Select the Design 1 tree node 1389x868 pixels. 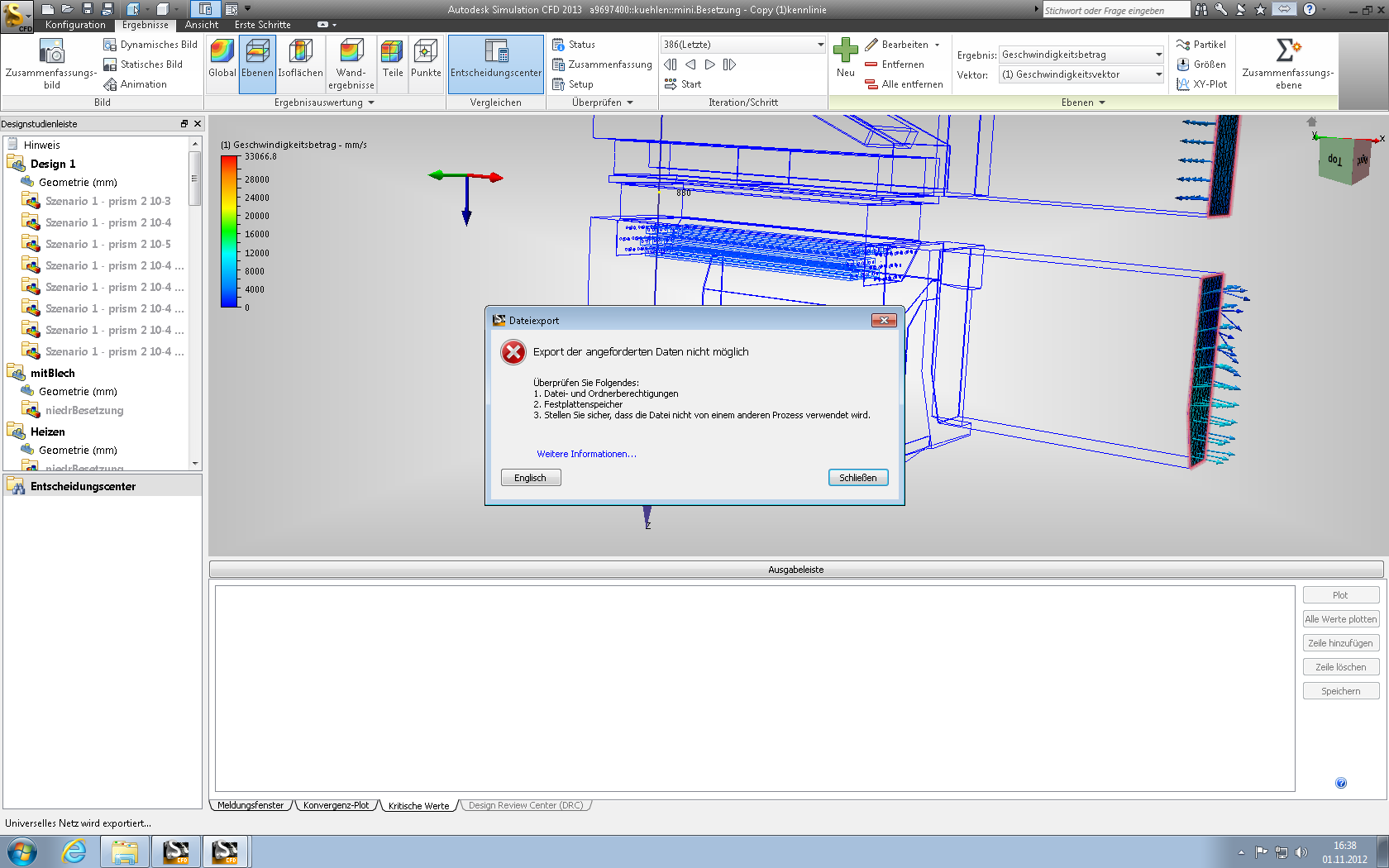click(x=53, y=164)
